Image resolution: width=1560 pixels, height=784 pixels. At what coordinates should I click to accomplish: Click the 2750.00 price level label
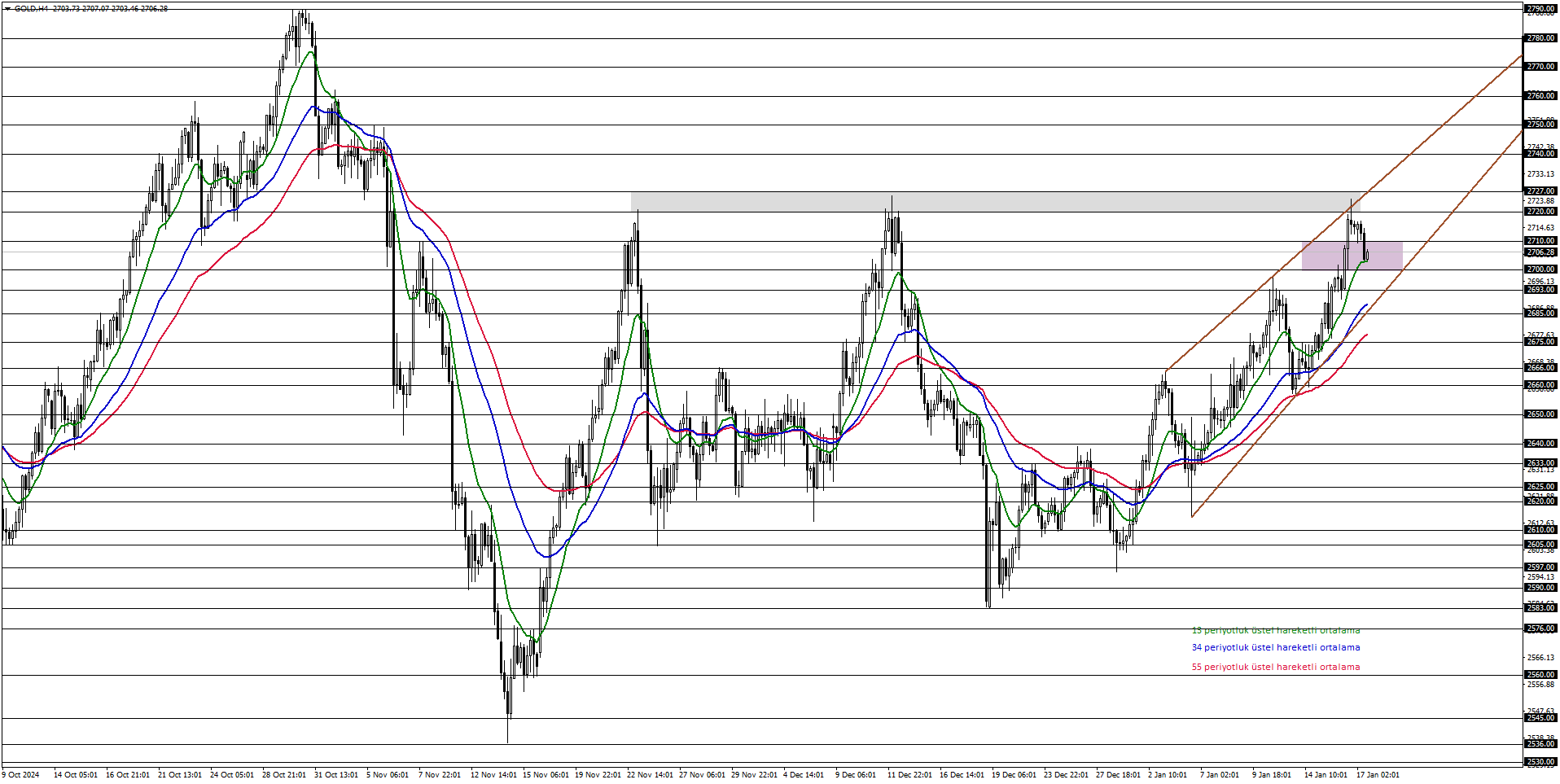point(1541,125)
